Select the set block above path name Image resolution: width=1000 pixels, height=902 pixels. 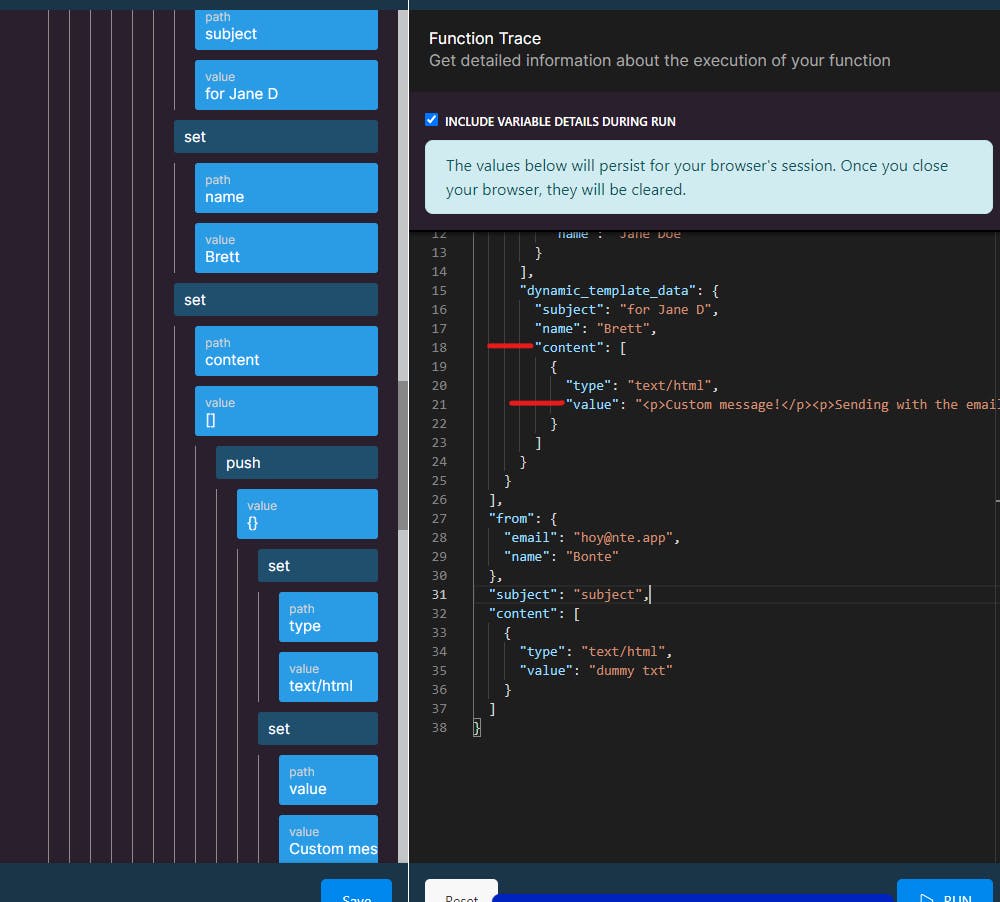tap(275, 137)
